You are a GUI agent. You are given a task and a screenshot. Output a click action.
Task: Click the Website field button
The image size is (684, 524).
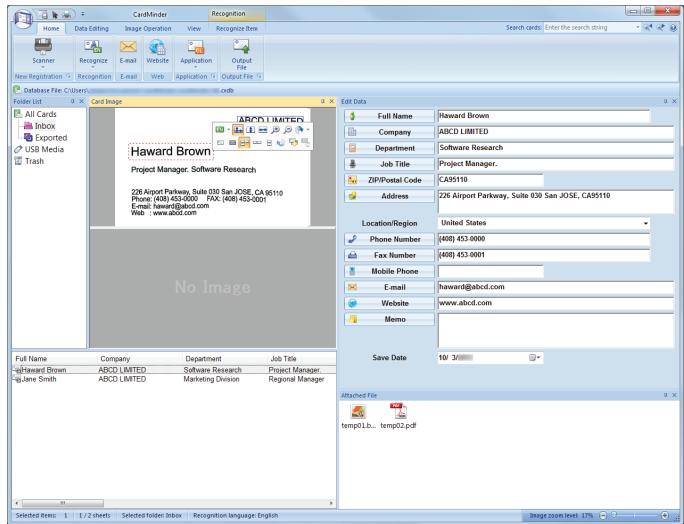389,304
